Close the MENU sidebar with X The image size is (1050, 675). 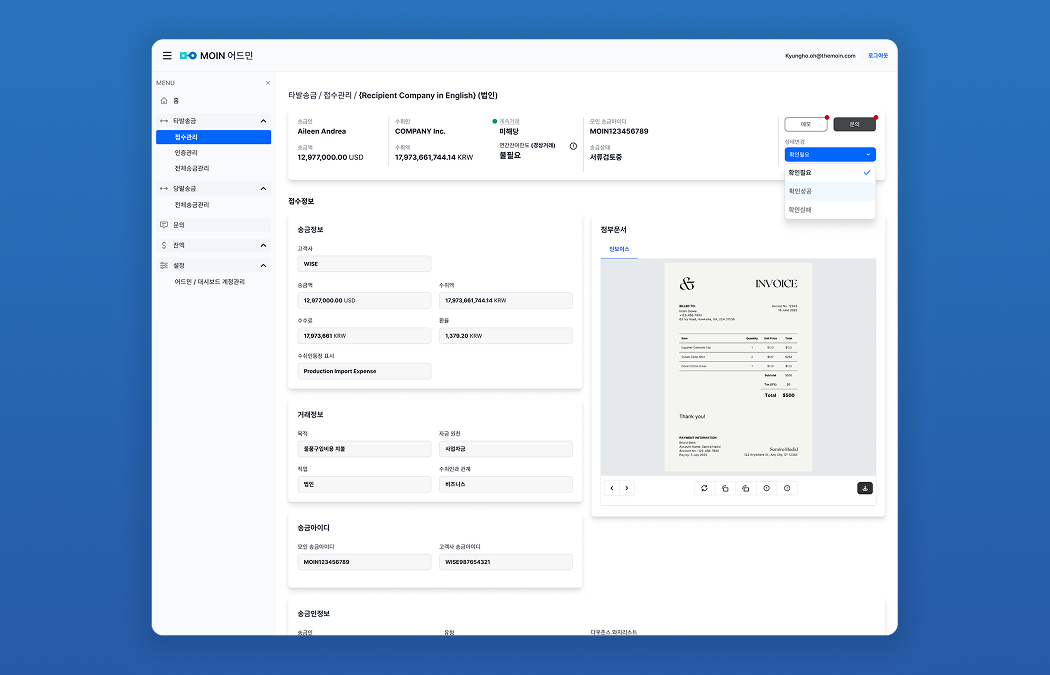(x=267, y=83)
